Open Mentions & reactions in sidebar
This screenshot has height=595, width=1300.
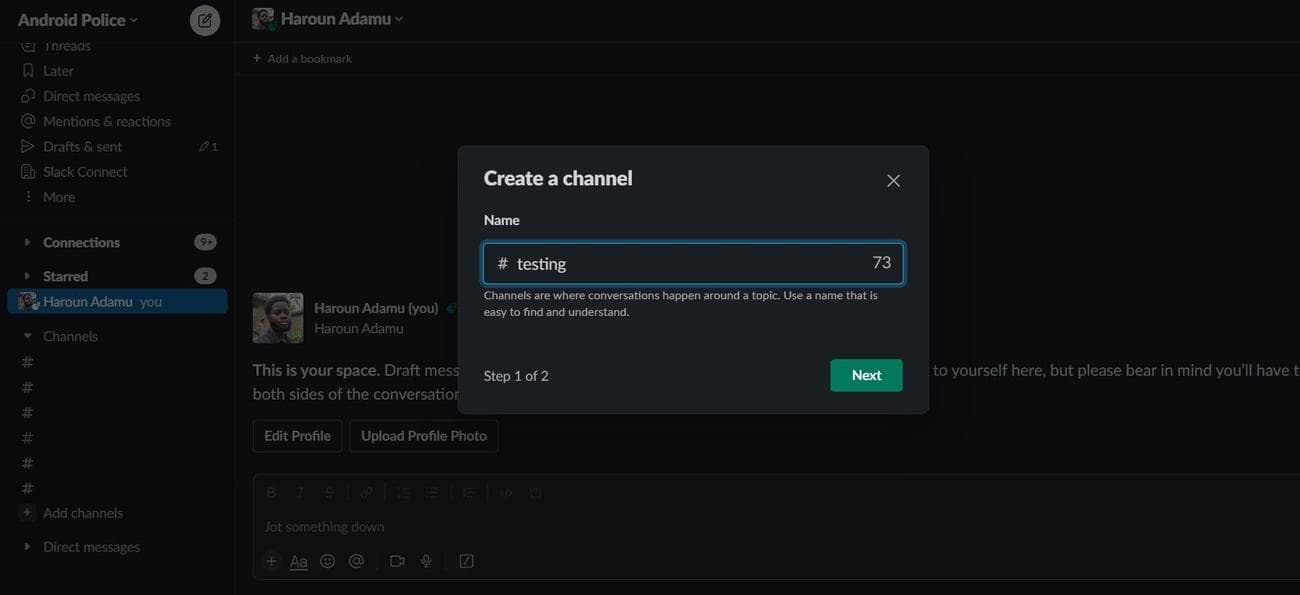tap(106, 121)
